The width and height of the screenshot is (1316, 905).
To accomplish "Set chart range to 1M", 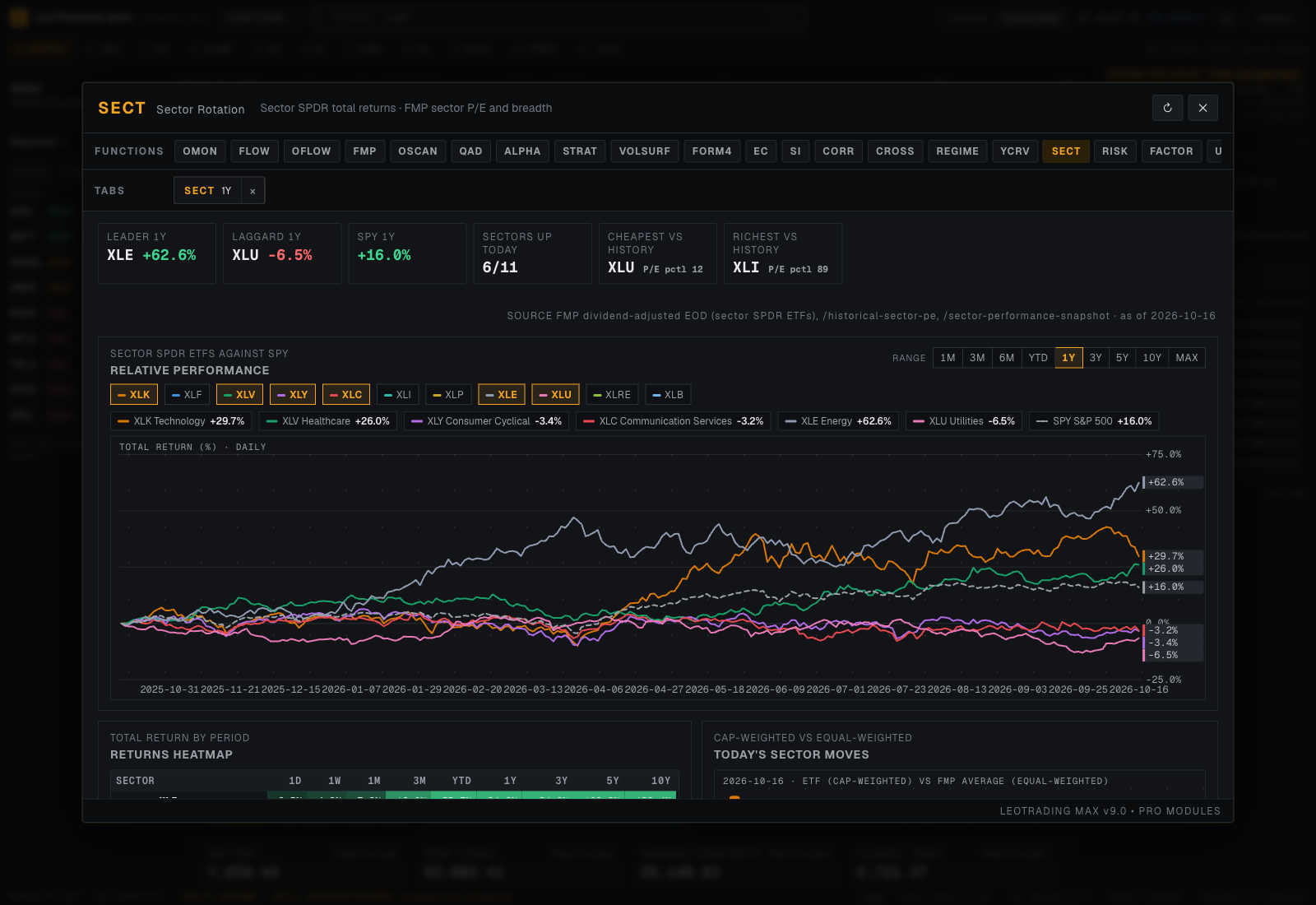I will [948, 358].
